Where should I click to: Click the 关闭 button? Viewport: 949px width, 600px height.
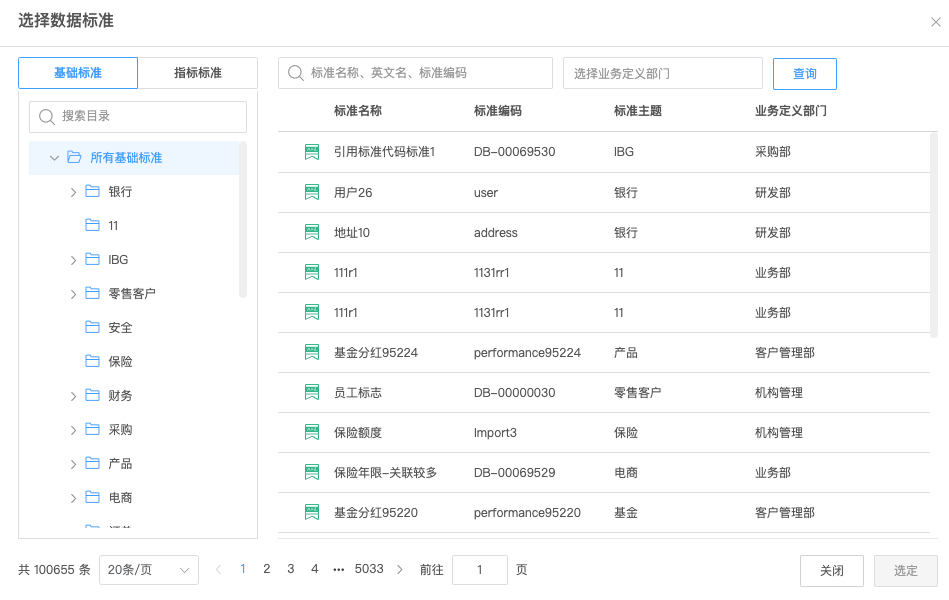[x=832, y=570]
